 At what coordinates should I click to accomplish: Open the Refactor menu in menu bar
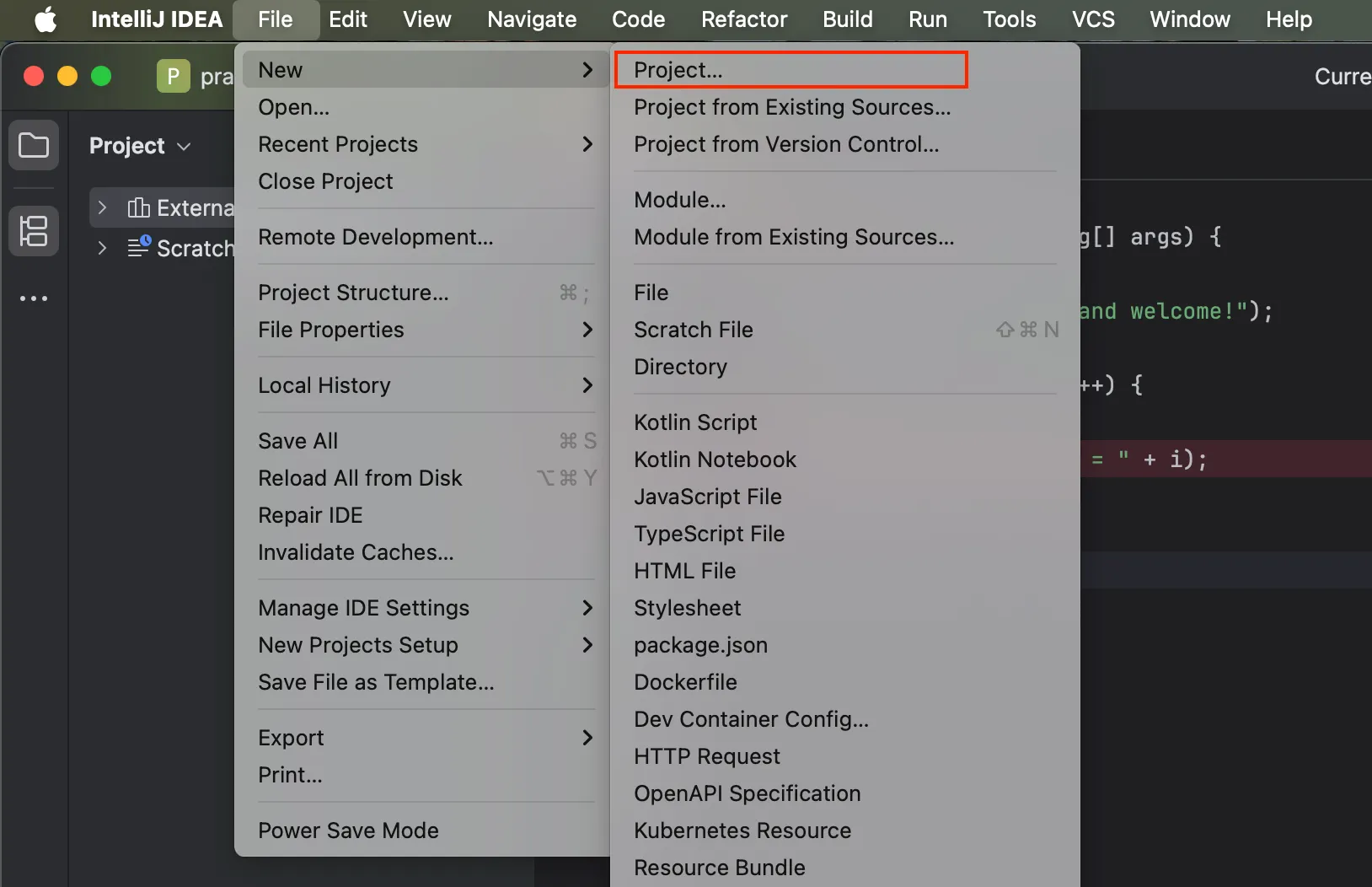pyautogui.click(x=744, y=19)
